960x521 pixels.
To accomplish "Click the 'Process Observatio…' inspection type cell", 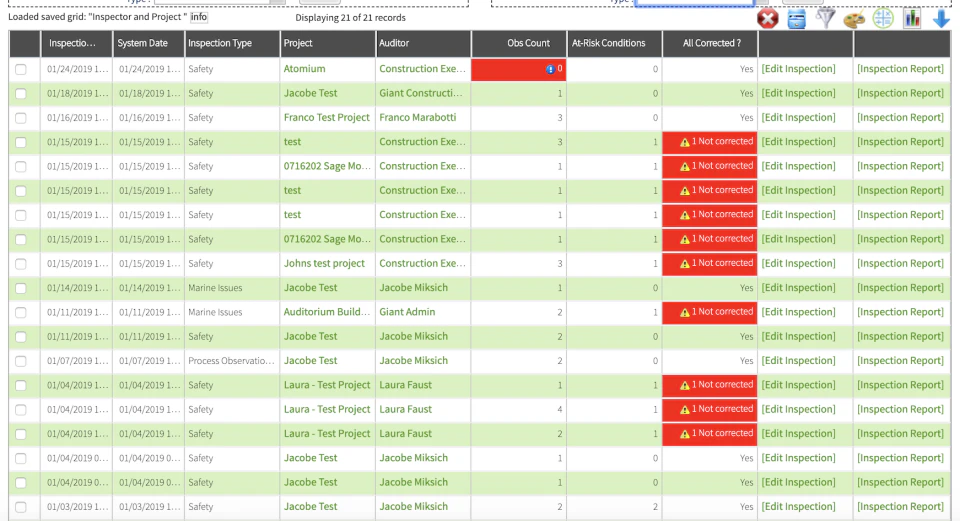I will click(x=231, y=361).
